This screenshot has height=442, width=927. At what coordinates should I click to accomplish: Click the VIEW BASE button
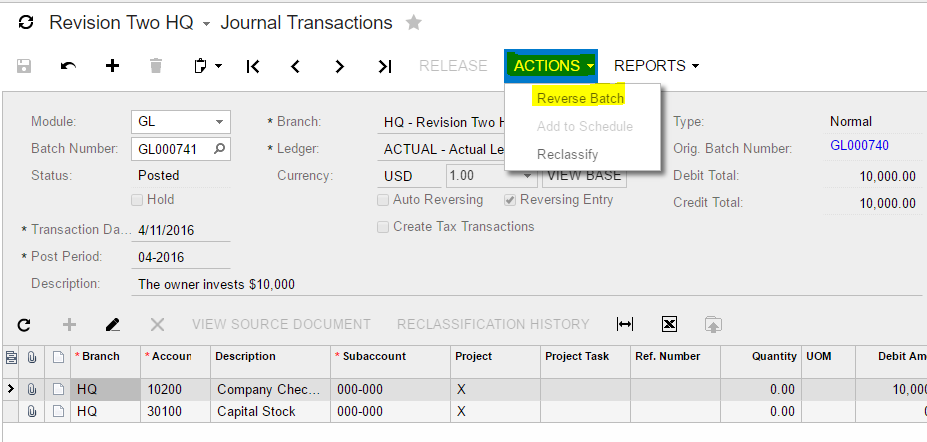[x=584, y=176]
